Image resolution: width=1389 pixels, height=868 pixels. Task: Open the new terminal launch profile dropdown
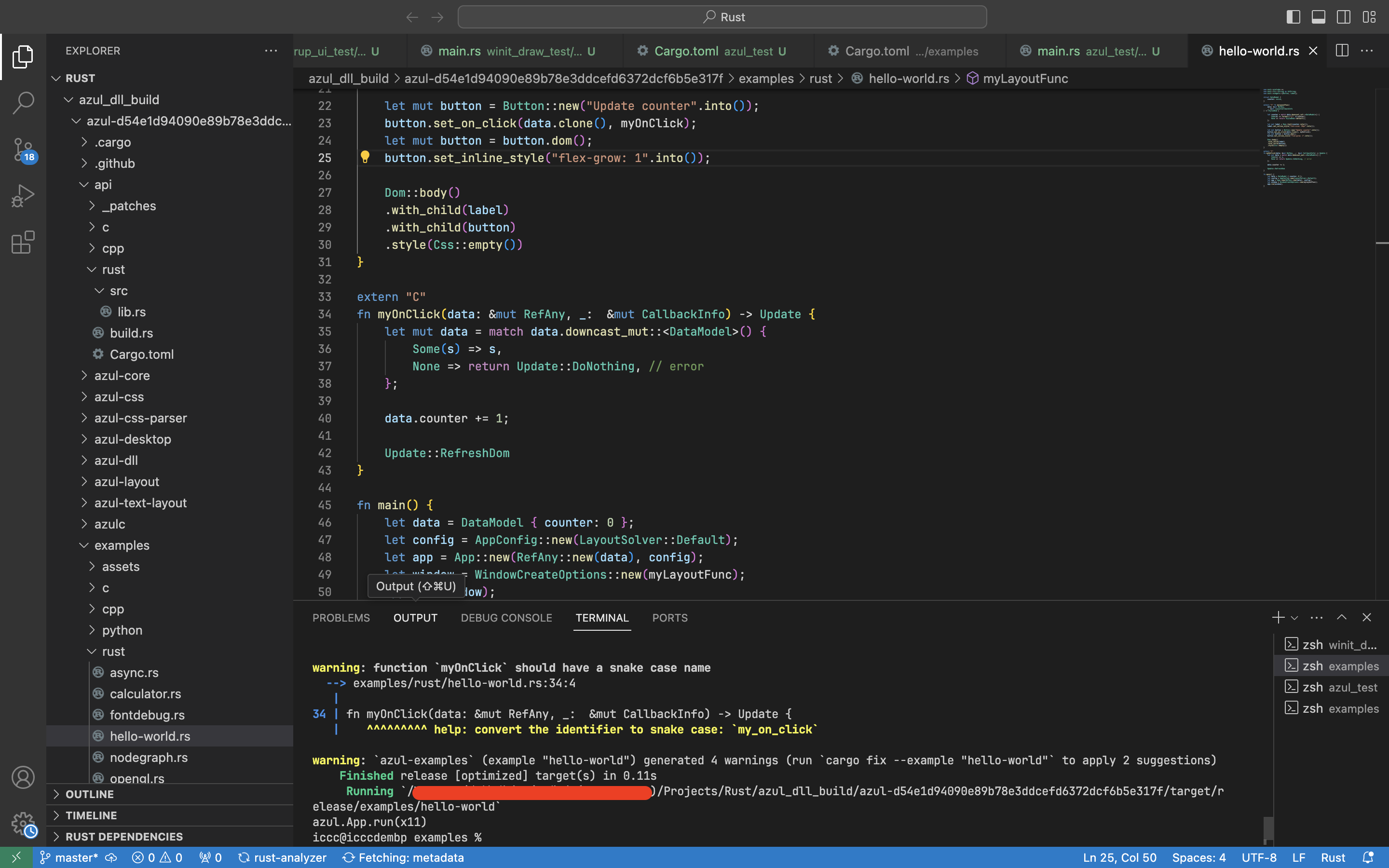pos(1294,618)
